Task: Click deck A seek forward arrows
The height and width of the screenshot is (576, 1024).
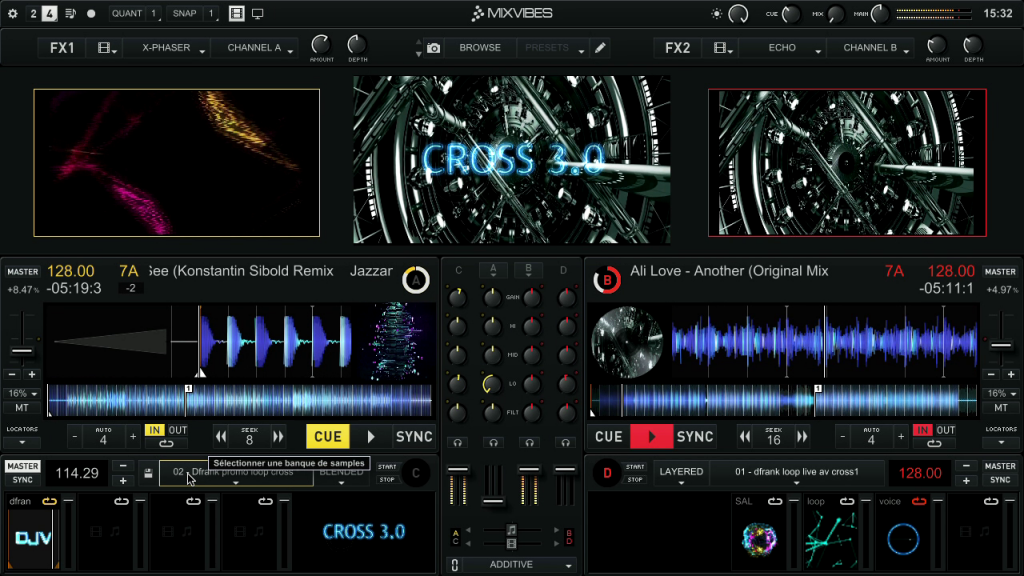Action: (278, 437)
